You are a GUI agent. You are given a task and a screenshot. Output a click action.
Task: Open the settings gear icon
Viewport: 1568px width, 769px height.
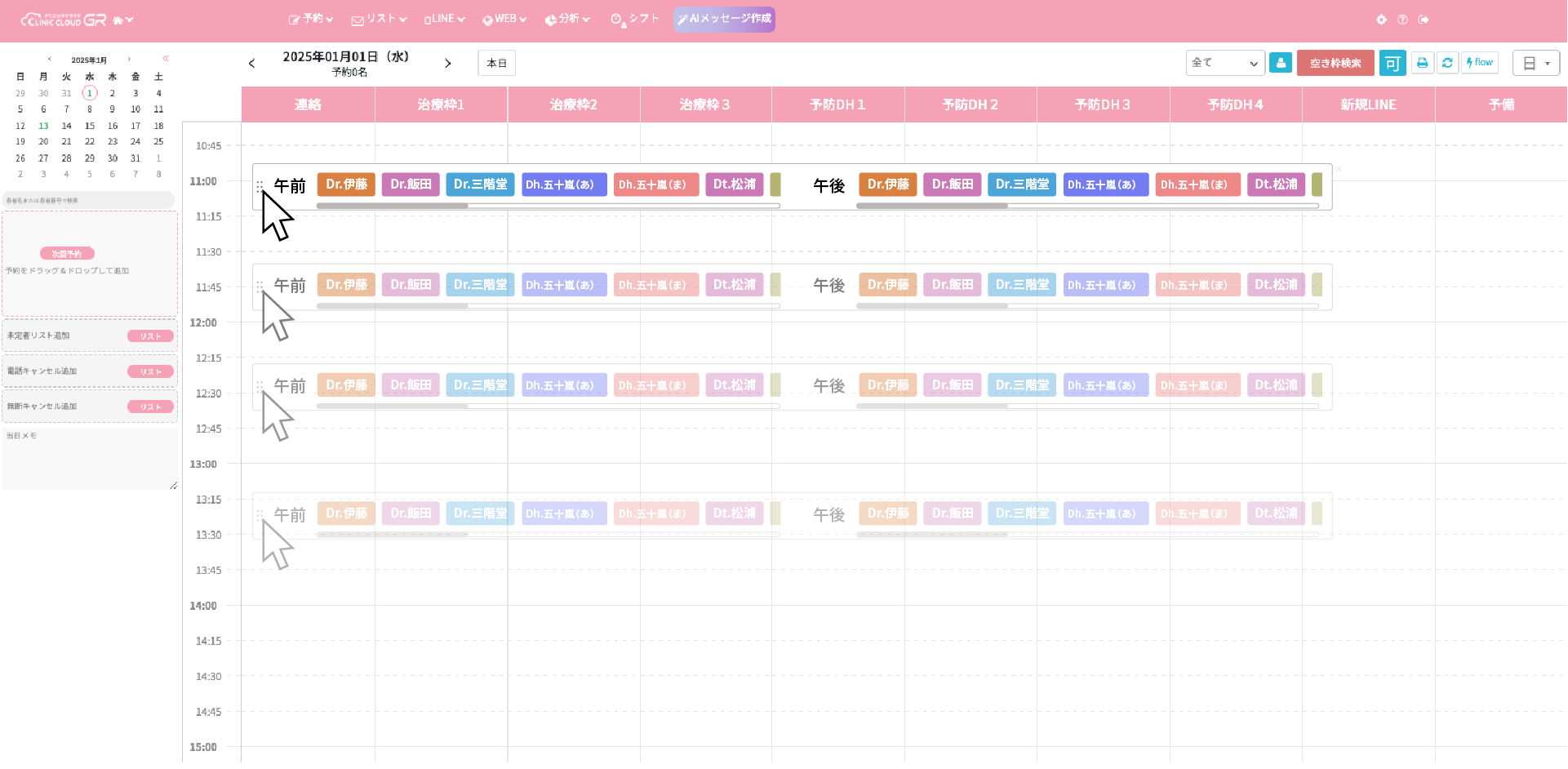(1381, 20)
